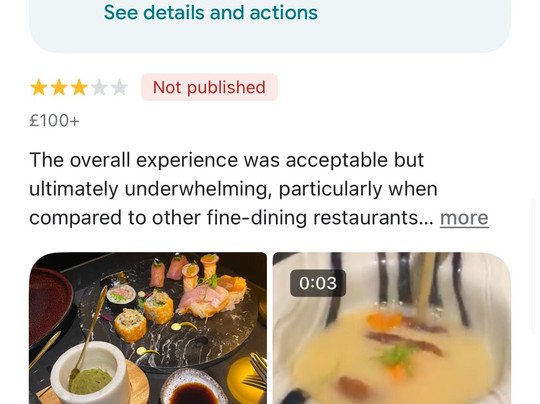Choose the fourth grey rating star

coord(99,87)
